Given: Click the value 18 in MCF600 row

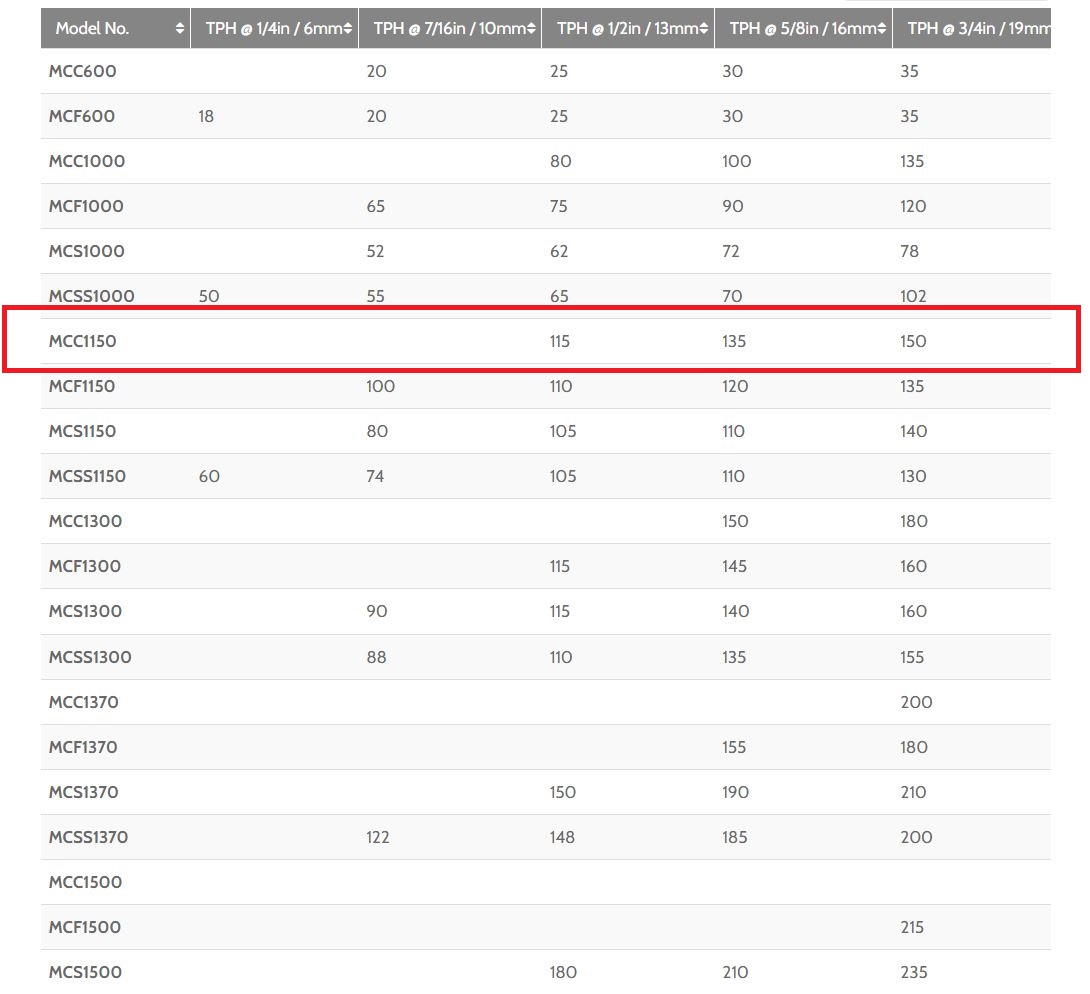Looking at the screenshot, I should pos(206,116).
